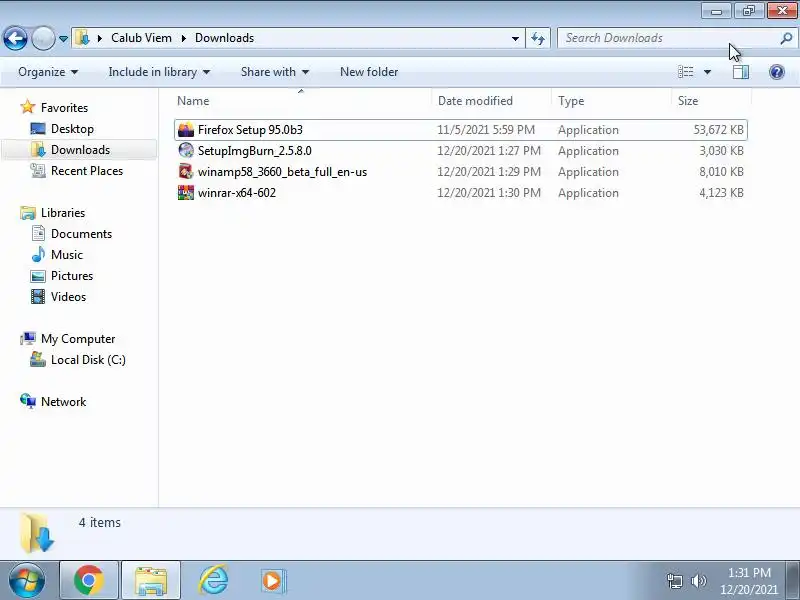Click the Help question mark icon
The image size is (800, 600).
click(x=777, y=72)
